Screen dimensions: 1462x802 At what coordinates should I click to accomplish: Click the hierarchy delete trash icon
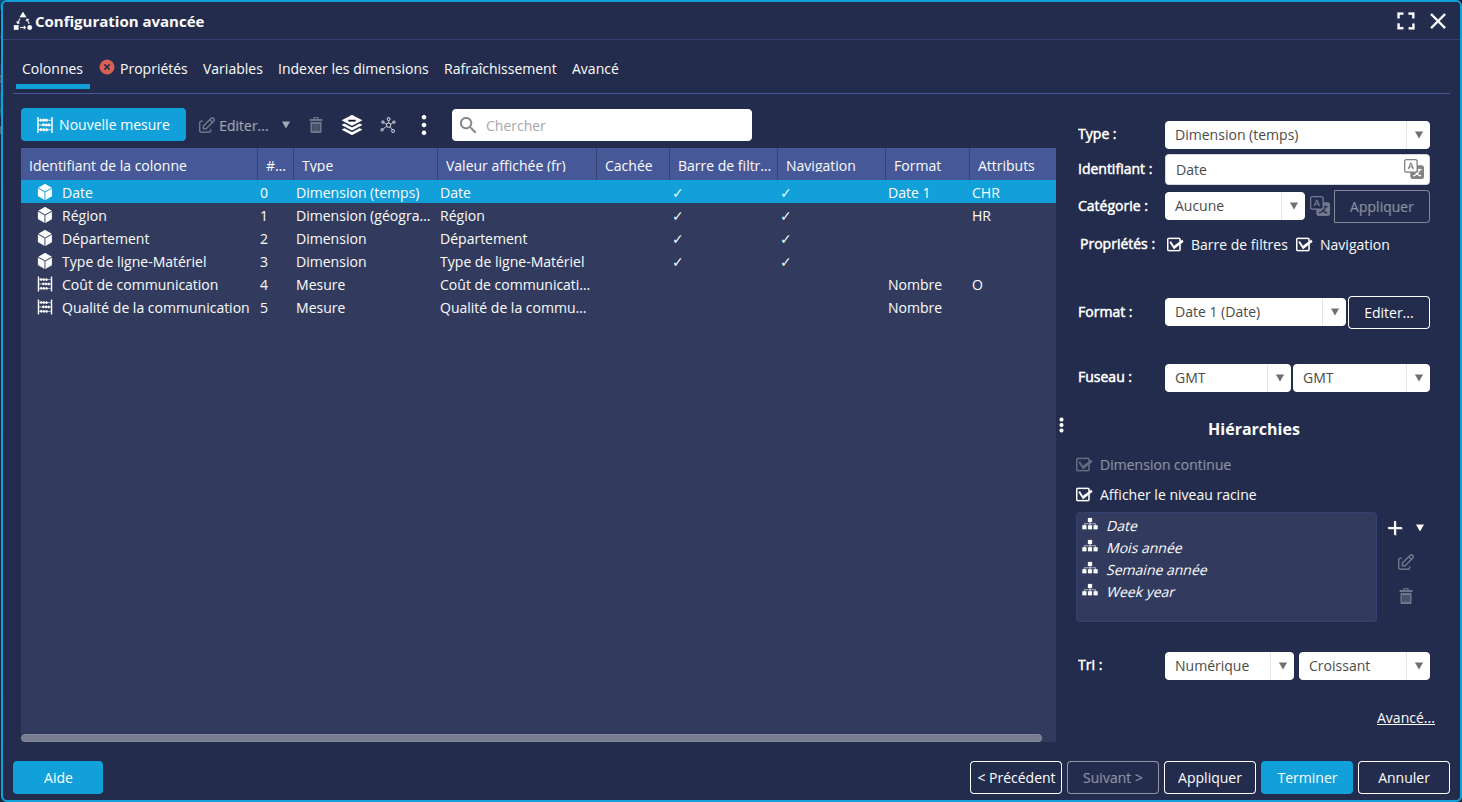(1405, 596)
